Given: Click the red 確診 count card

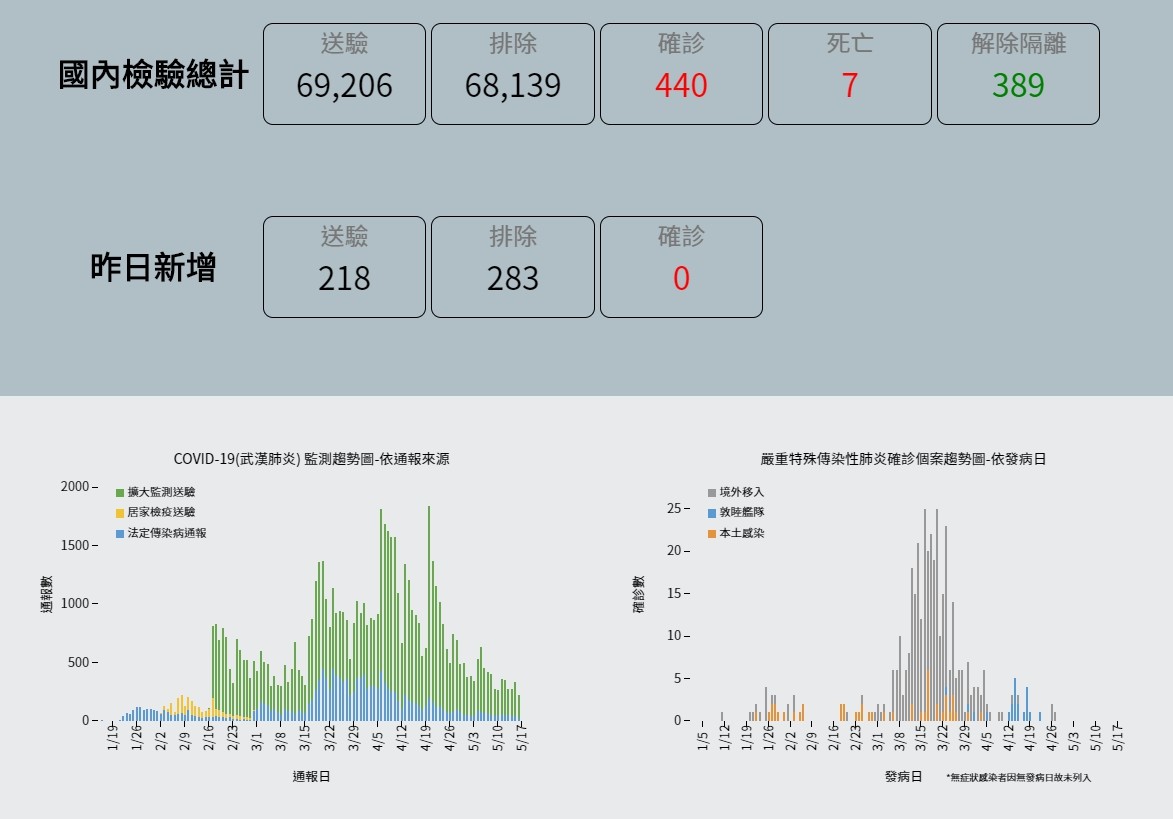Looking at the screenshot, I should [681, 73].
